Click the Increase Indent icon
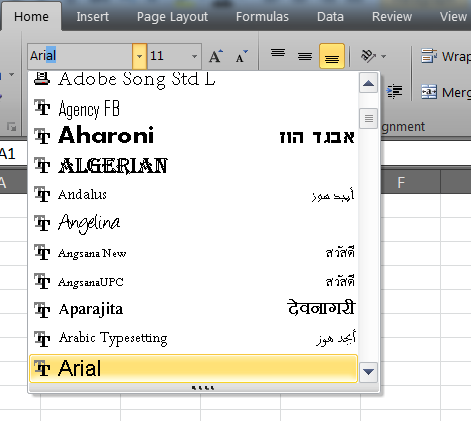 [x=395, y=92]
